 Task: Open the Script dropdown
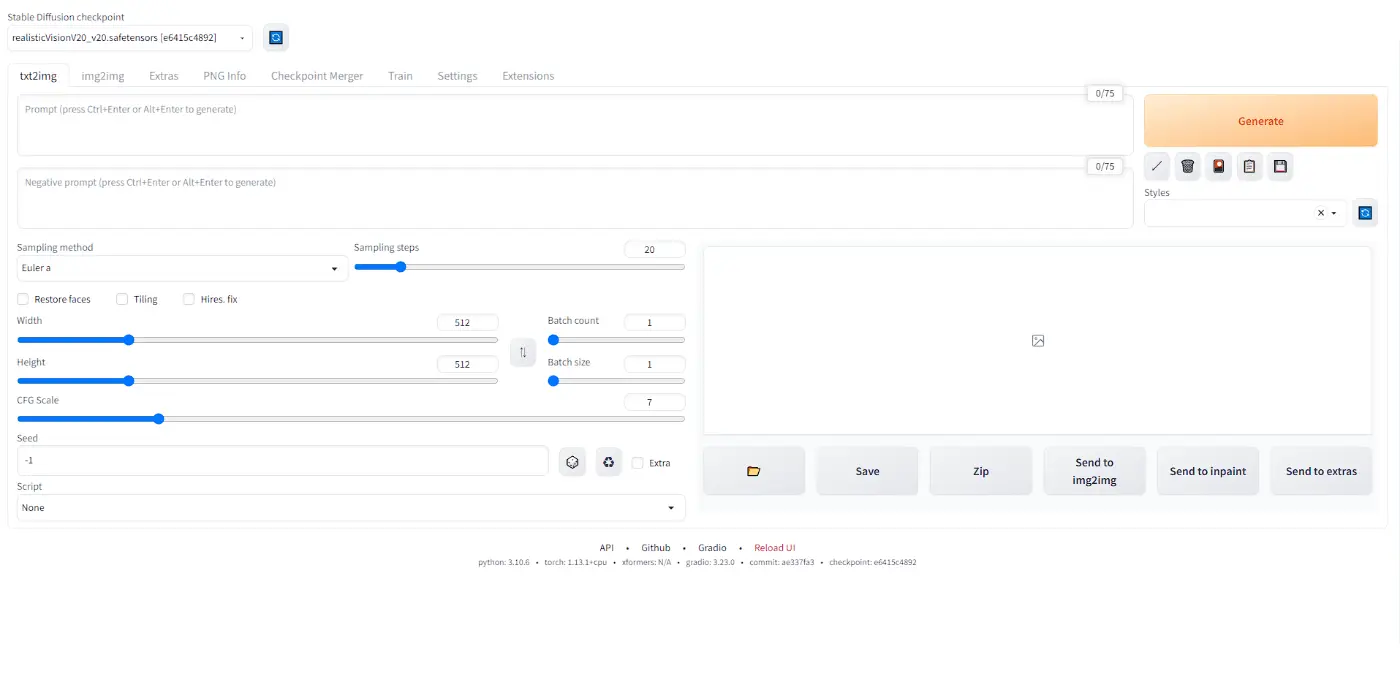(x=351, y=508)
